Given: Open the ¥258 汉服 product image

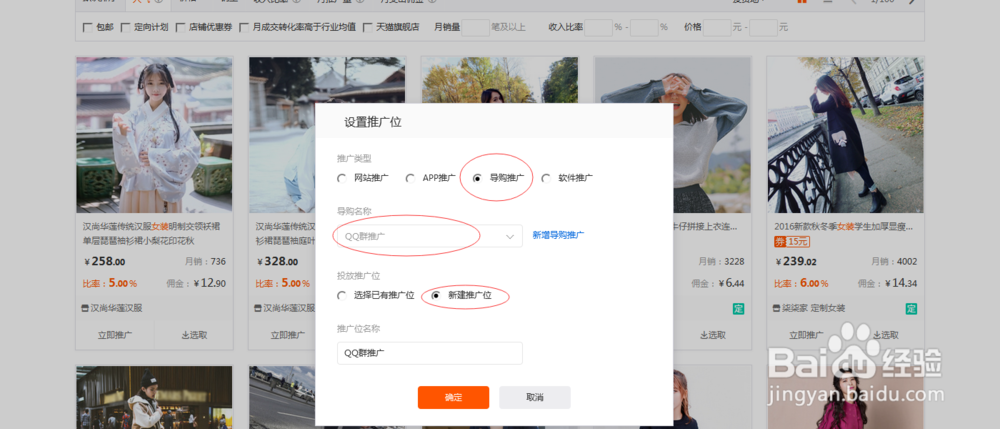Looking at the screenshot, I should (154, 135).
